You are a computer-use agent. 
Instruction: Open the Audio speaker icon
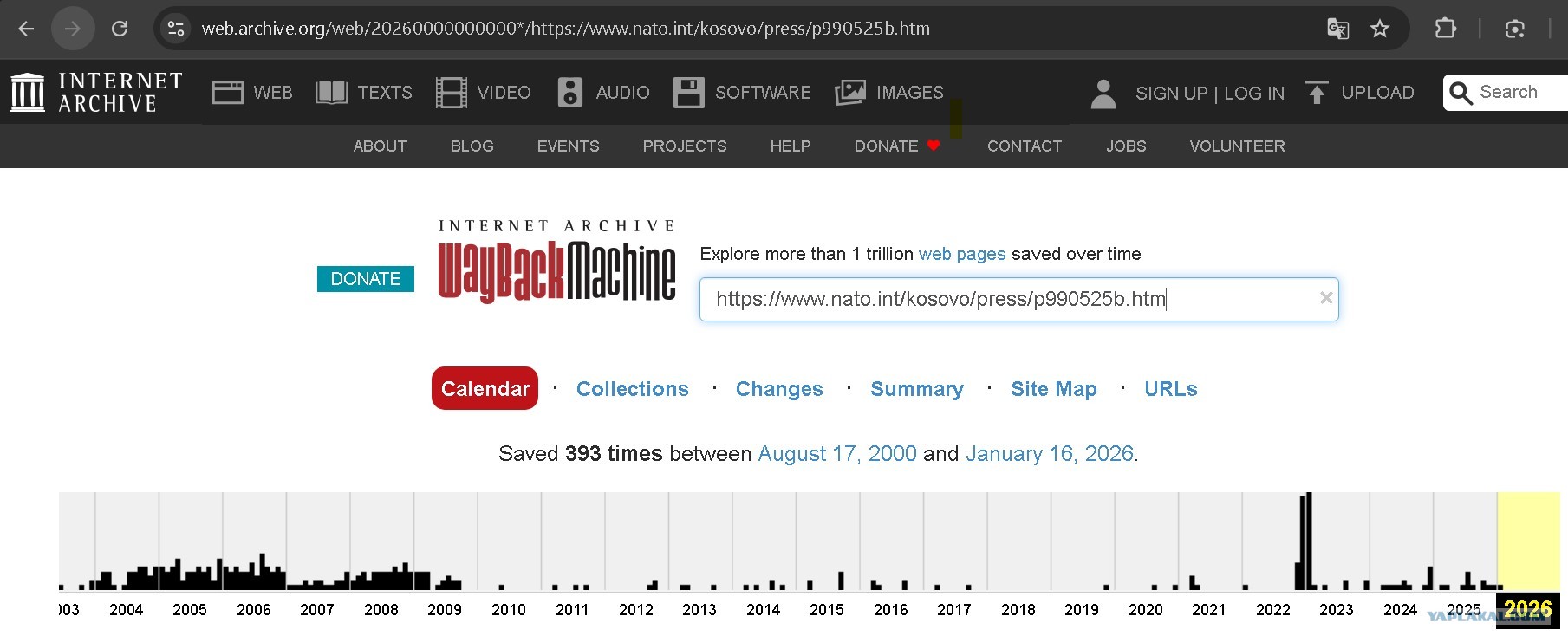[x=569, y=93]
